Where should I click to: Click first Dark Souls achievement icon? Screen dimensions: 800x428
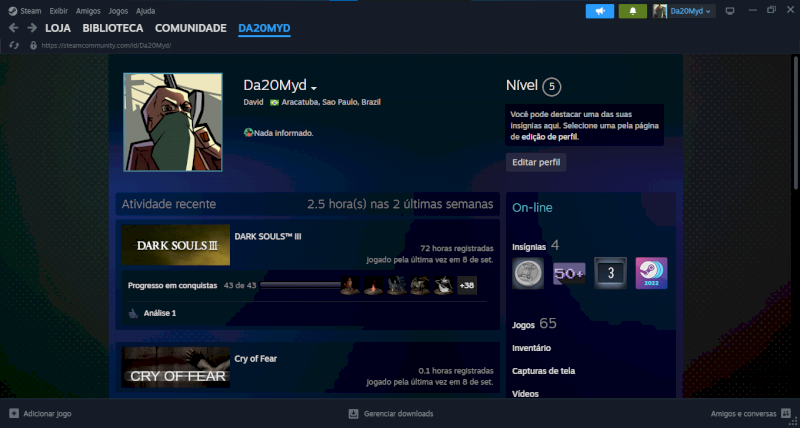click(350, 286)
